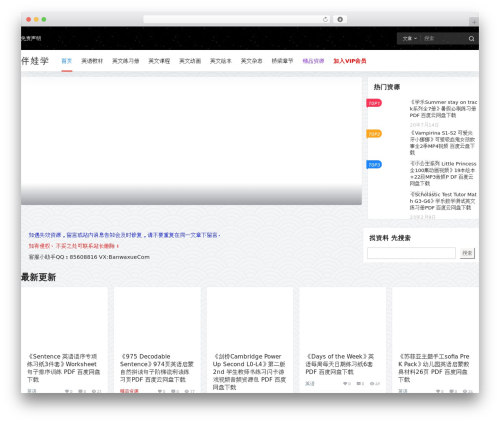Click the large banner slider area
500x423 pixels.
pyautogui.click(x=191, y=141)
